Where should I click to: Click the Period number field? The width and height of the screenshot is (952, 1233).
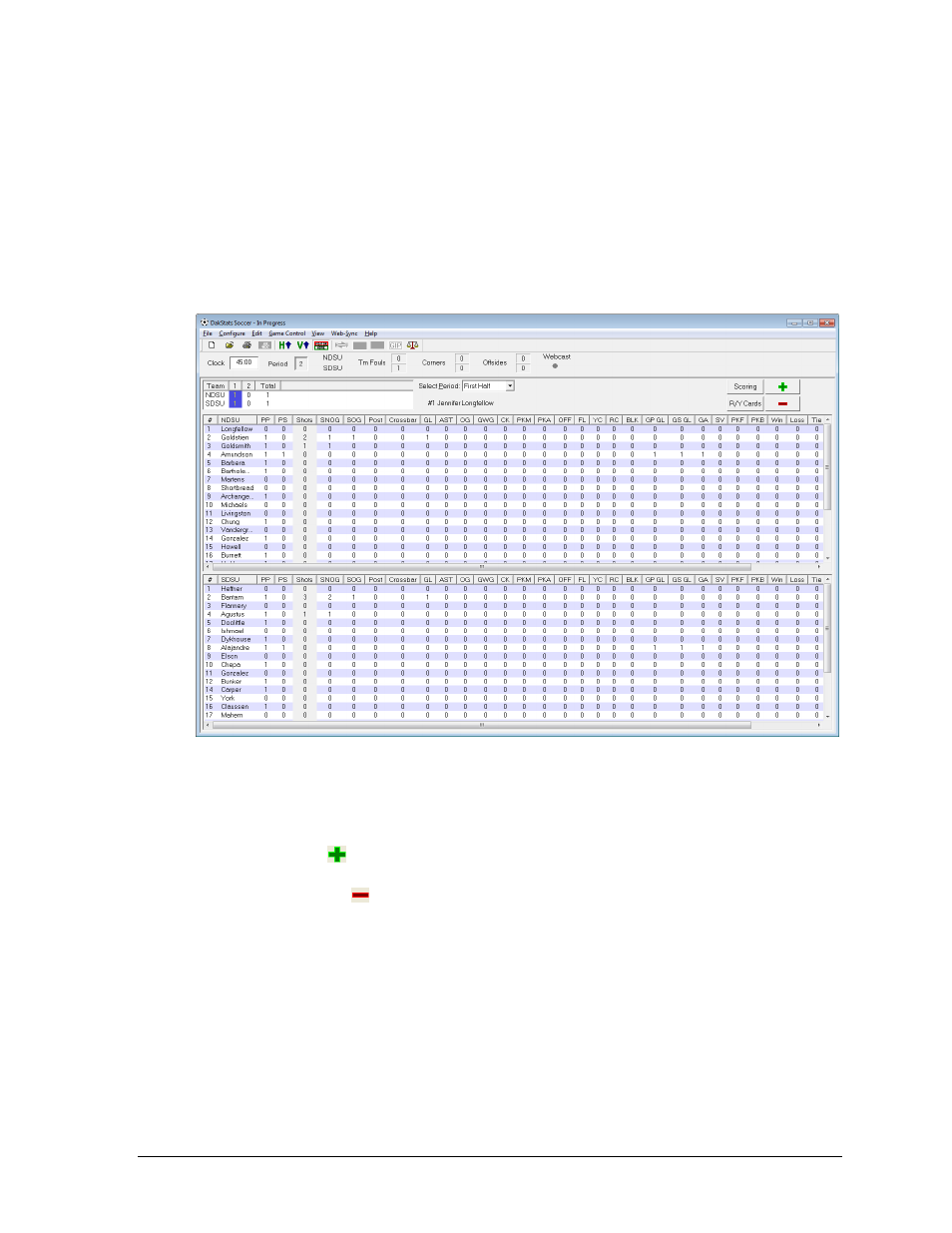301,363
